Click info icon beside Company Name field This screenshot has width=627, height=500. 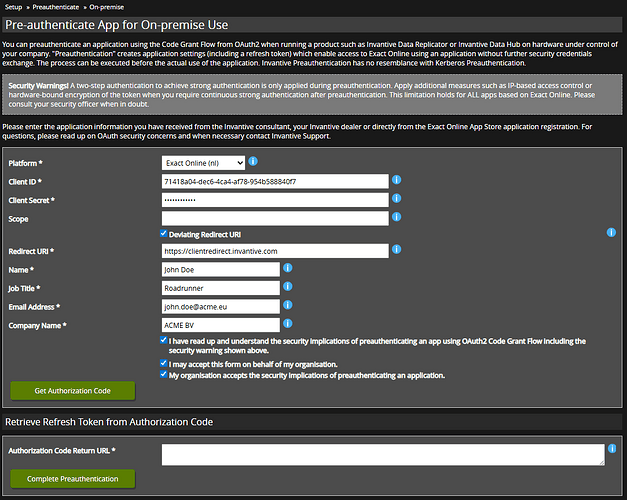pos(288,323)
